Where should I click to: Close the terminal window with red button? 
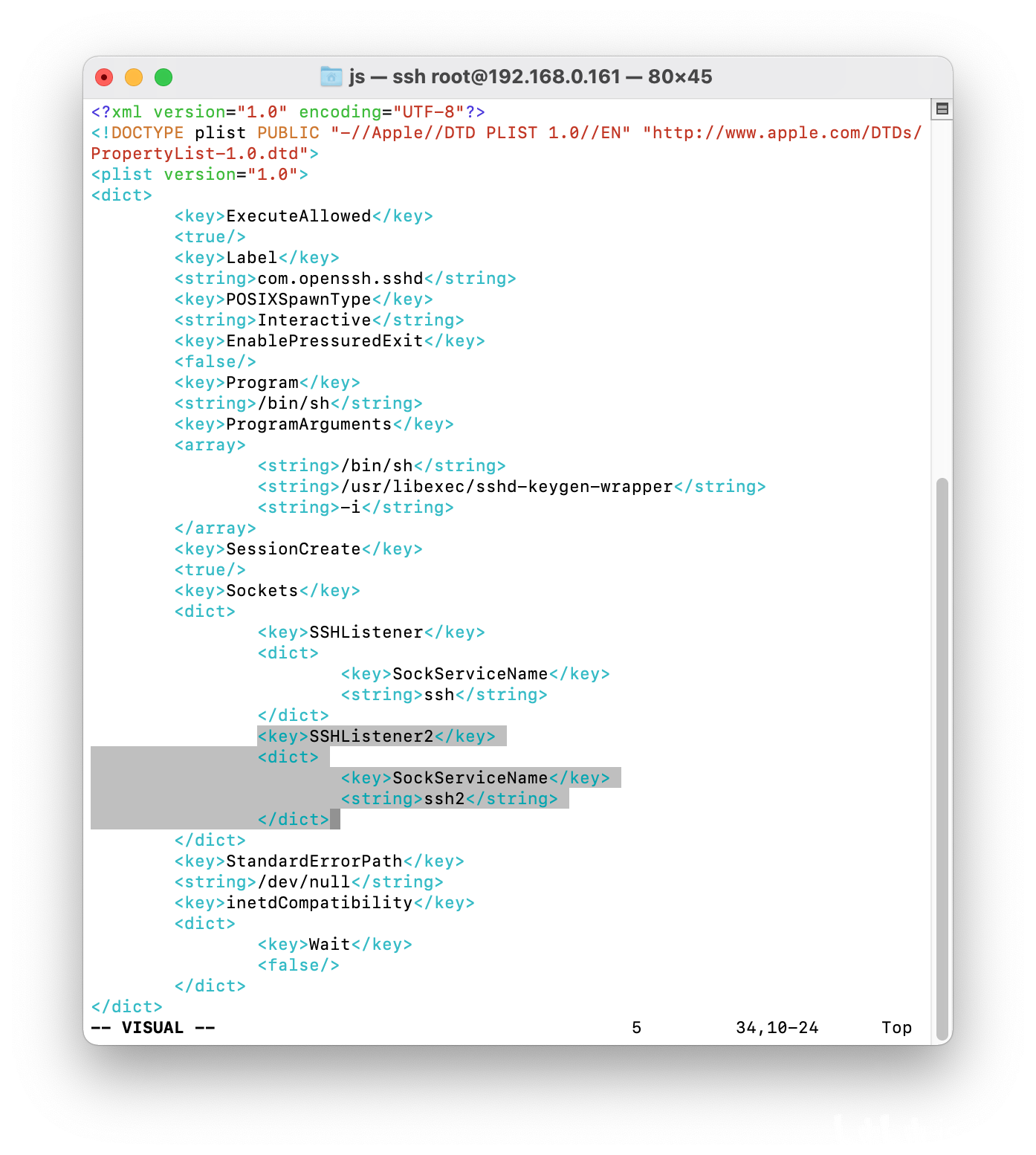(104, 77)
